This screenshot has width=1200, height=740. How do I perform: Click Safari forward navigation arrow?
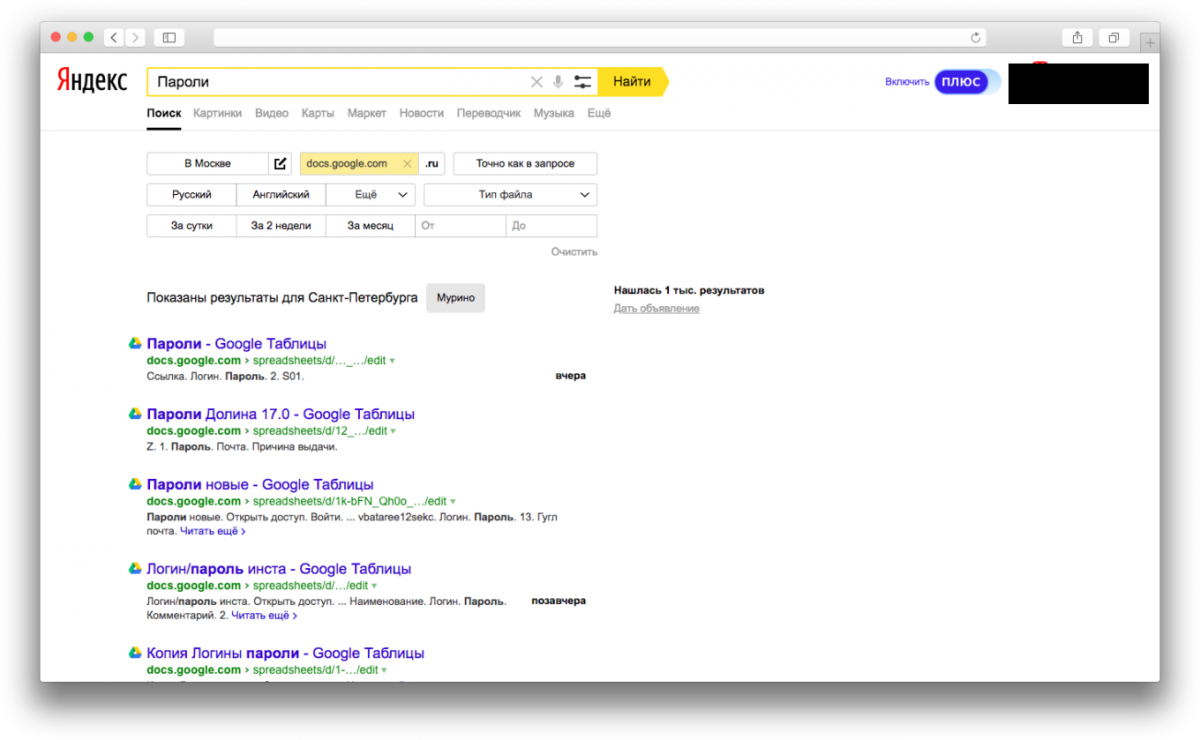point(135,37)
